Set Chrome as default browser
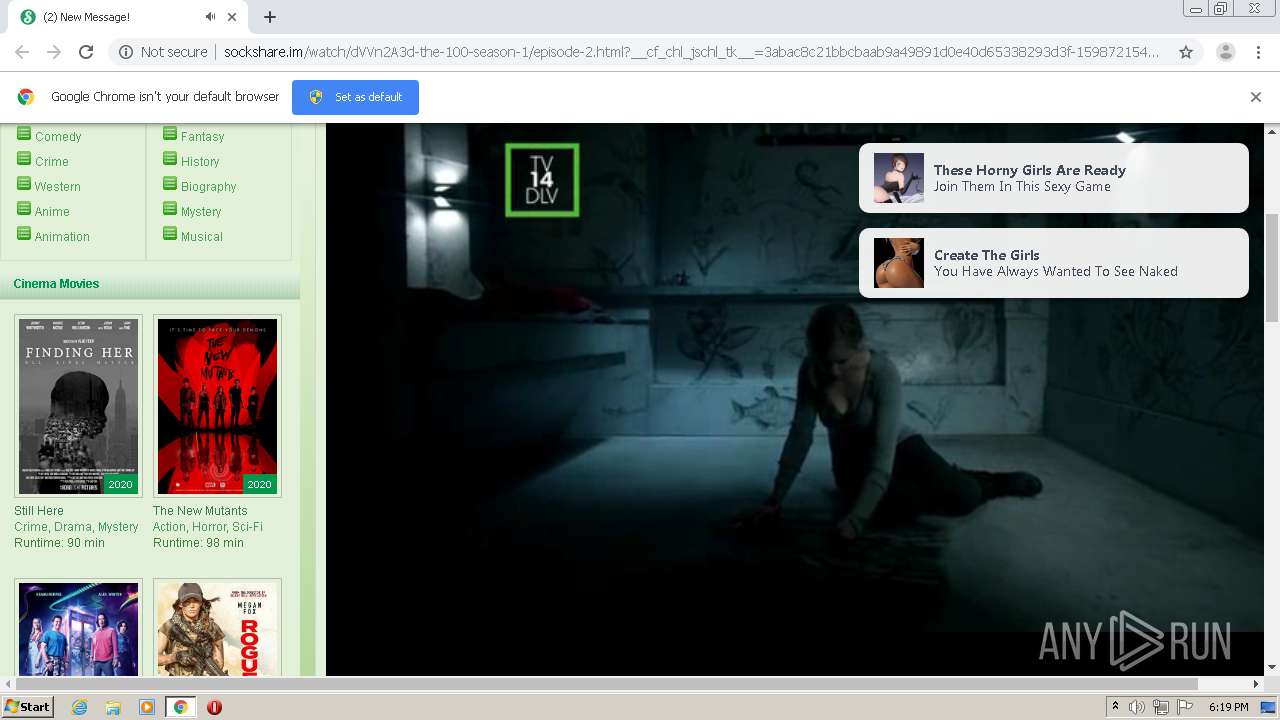Image resolution: width=1280 pixels, height=720 pixels. click(x=355, y=97)
